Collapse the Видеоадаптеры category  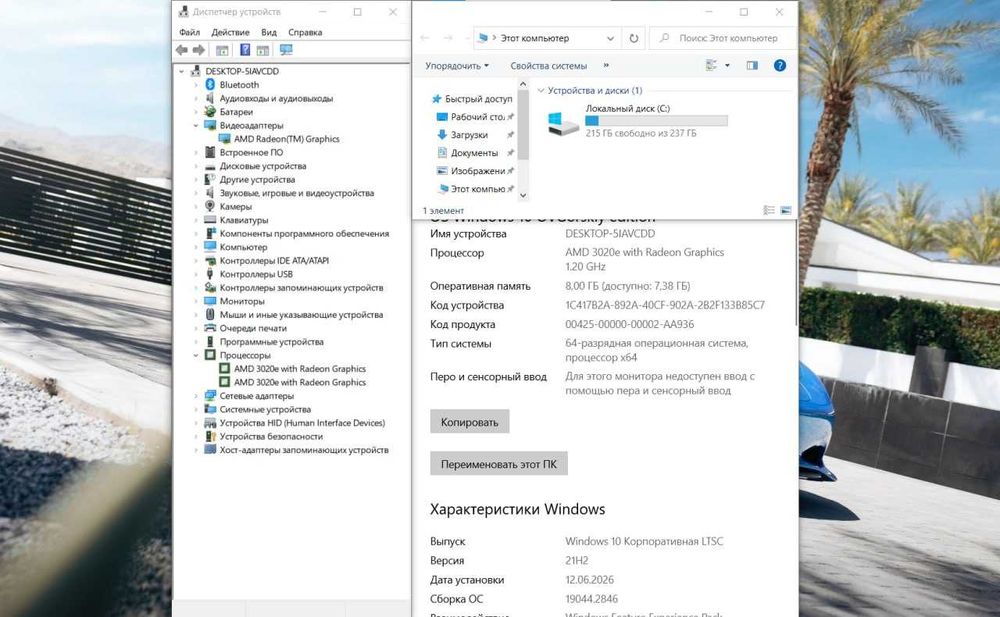[x=196, y=126]
